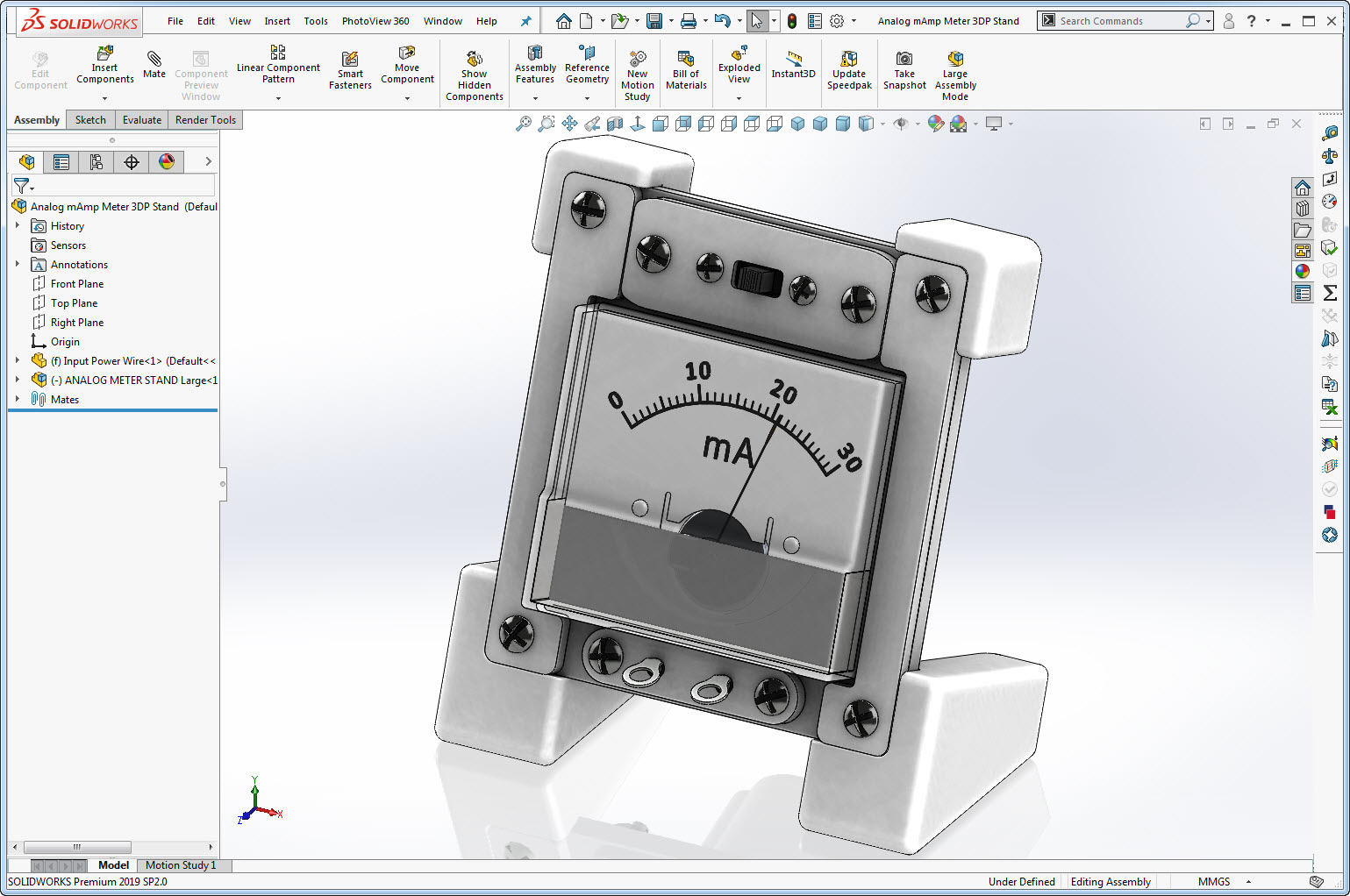Click the Mate tool icon

154,60
